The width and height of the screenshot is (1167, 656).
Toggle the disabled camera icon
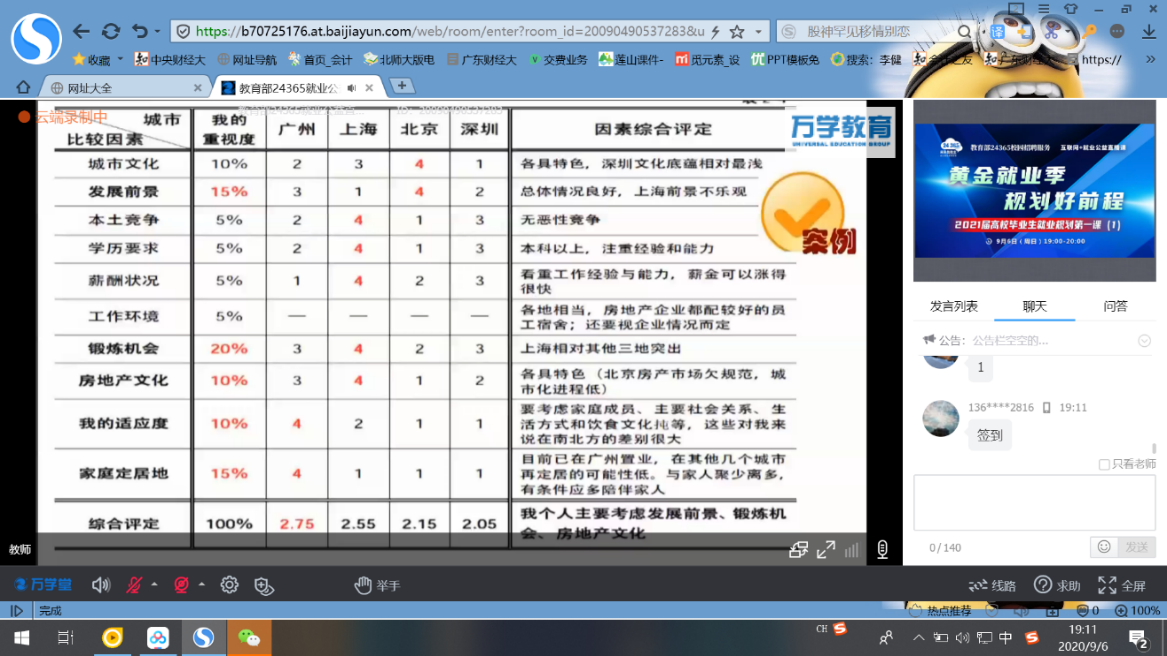click(x=181, y=585)
